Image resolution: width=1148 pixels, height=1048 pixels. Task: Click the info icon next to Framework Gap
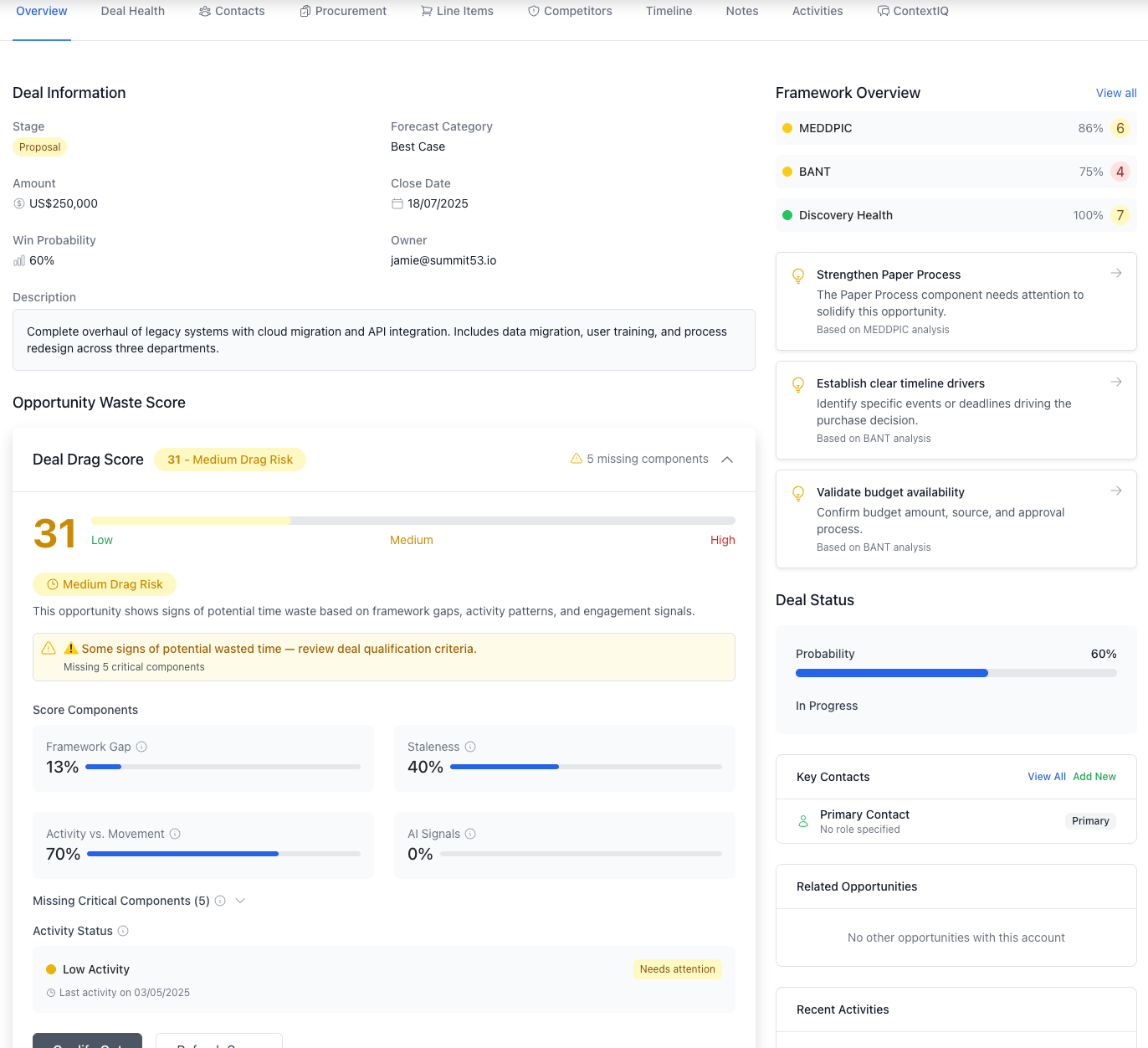tap(142, 747)
